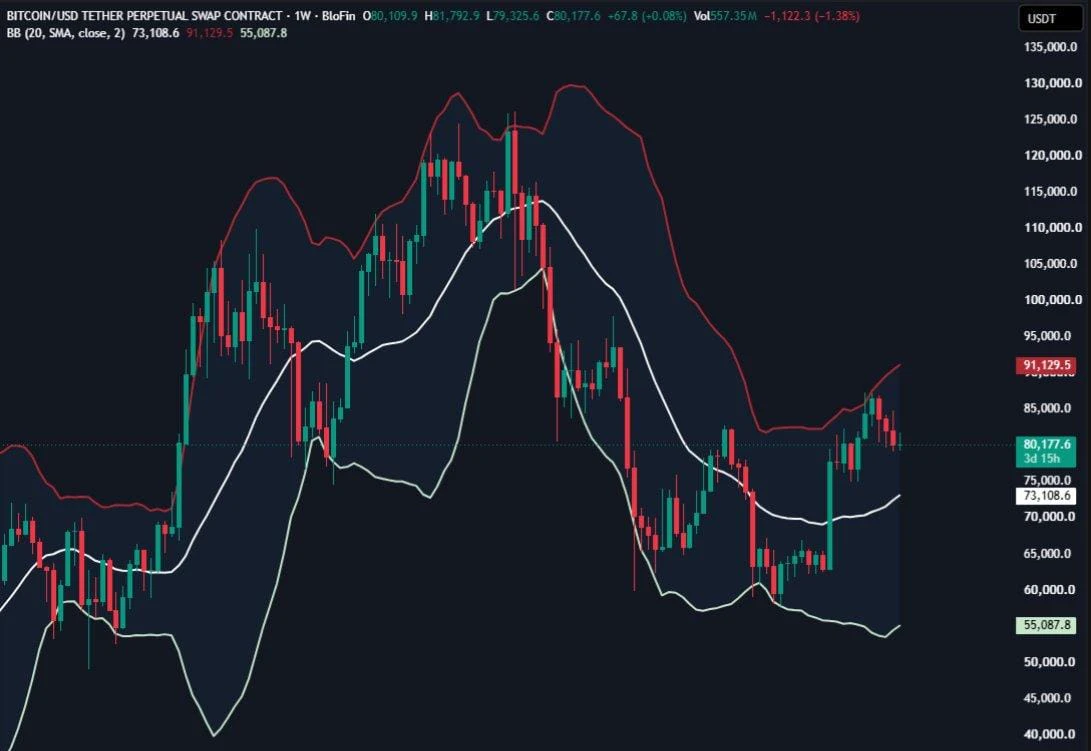Click the -1,122.3 (-1.38%) red value
Screen dimensions: 1091x751
point(811,15)
